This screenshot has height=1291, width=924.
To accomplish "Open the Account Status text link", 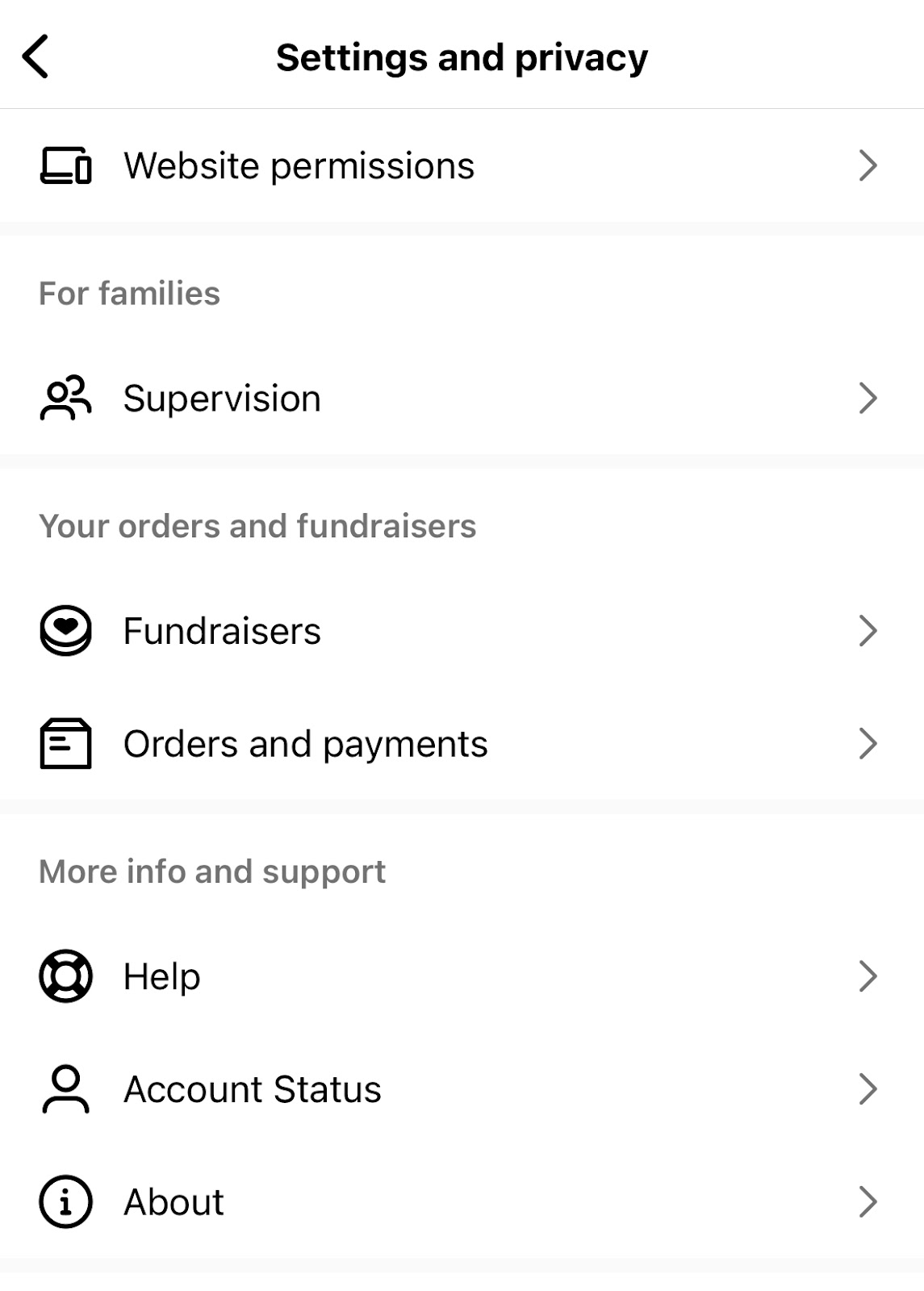I will (252, 1088).
